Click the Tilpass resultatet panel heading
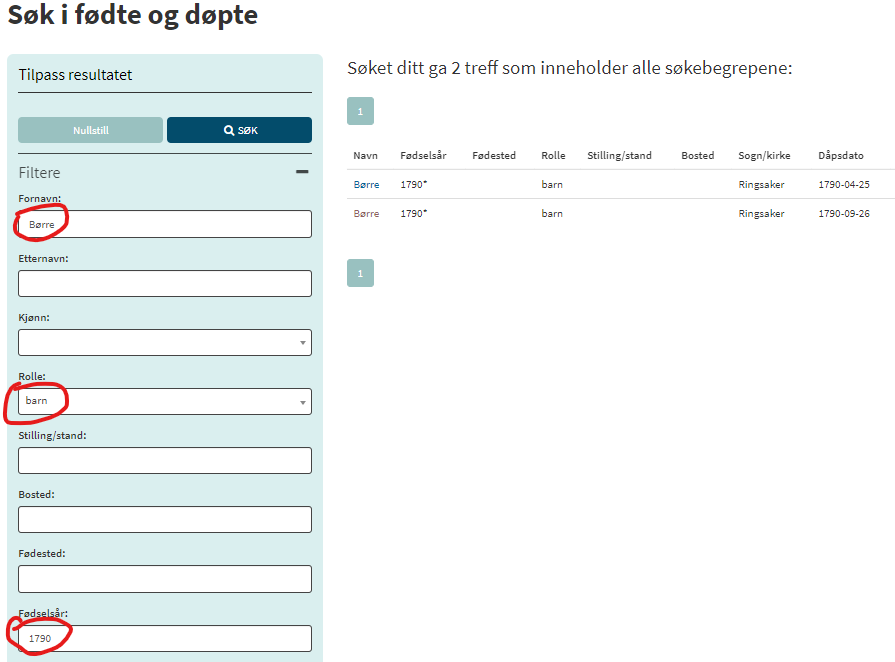 point(75,75)
